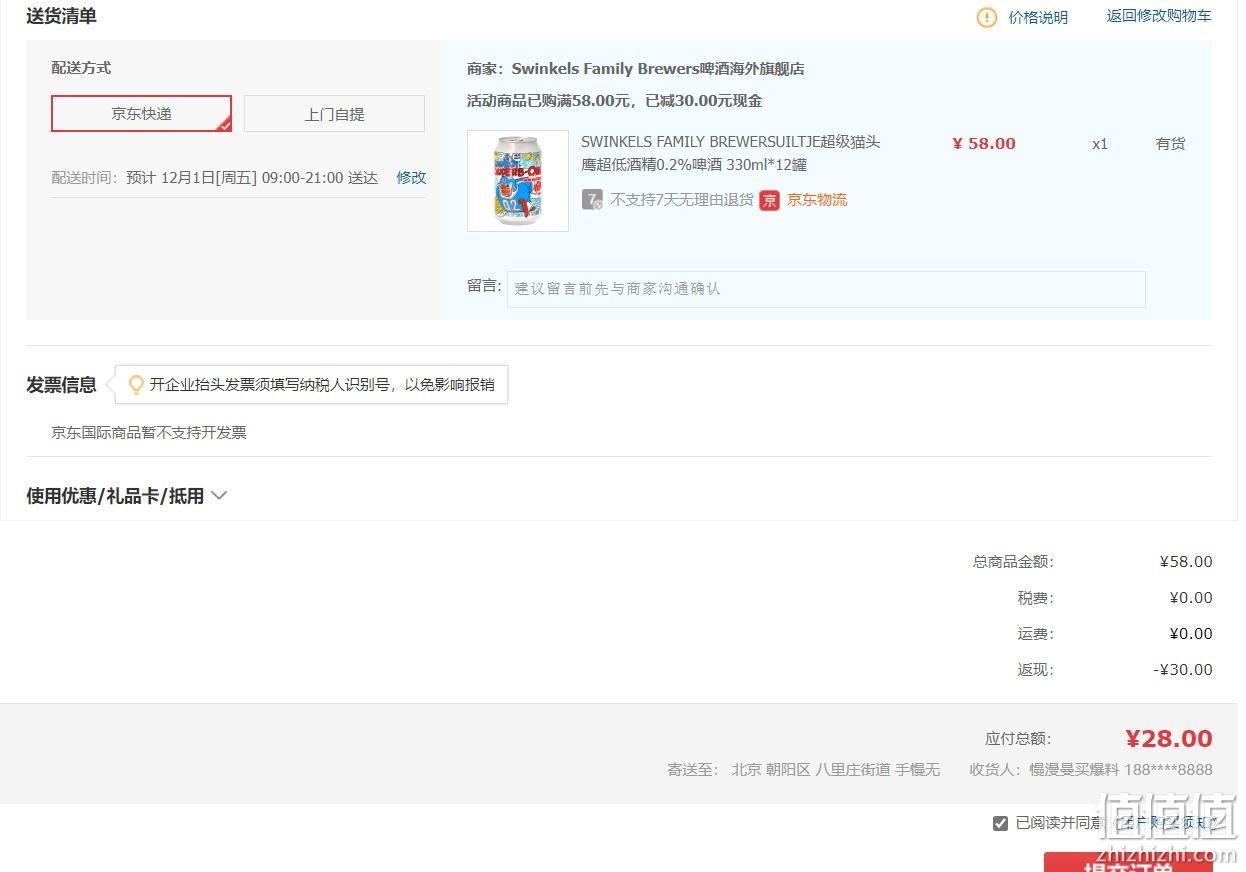Click the 返现 amount -¥30.00
This screenshot has width=1246, height=872.
(x=1183, y=670)
